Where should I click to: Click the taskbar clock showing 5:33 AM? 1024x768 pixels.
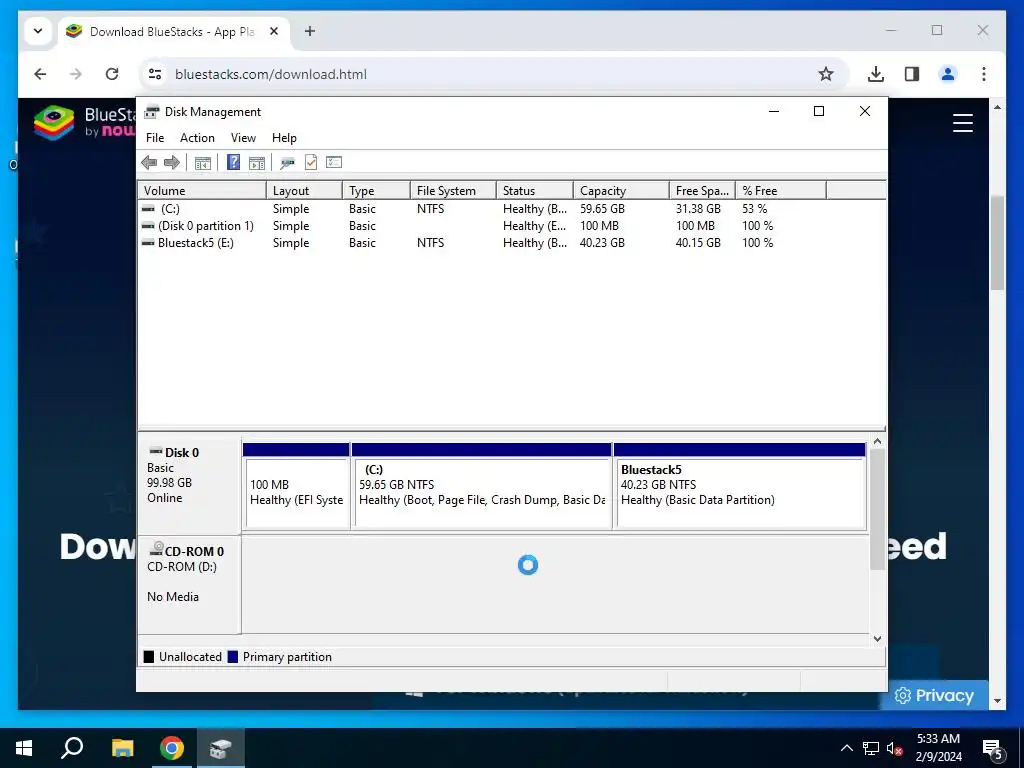pyautogui.click(x=938, y=748)
